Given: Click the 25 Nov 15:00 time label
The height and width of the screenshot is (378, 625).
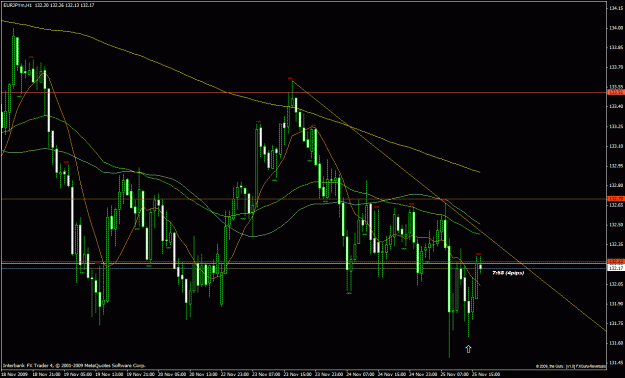Looking at the screenshot, I should coord(485,375).
